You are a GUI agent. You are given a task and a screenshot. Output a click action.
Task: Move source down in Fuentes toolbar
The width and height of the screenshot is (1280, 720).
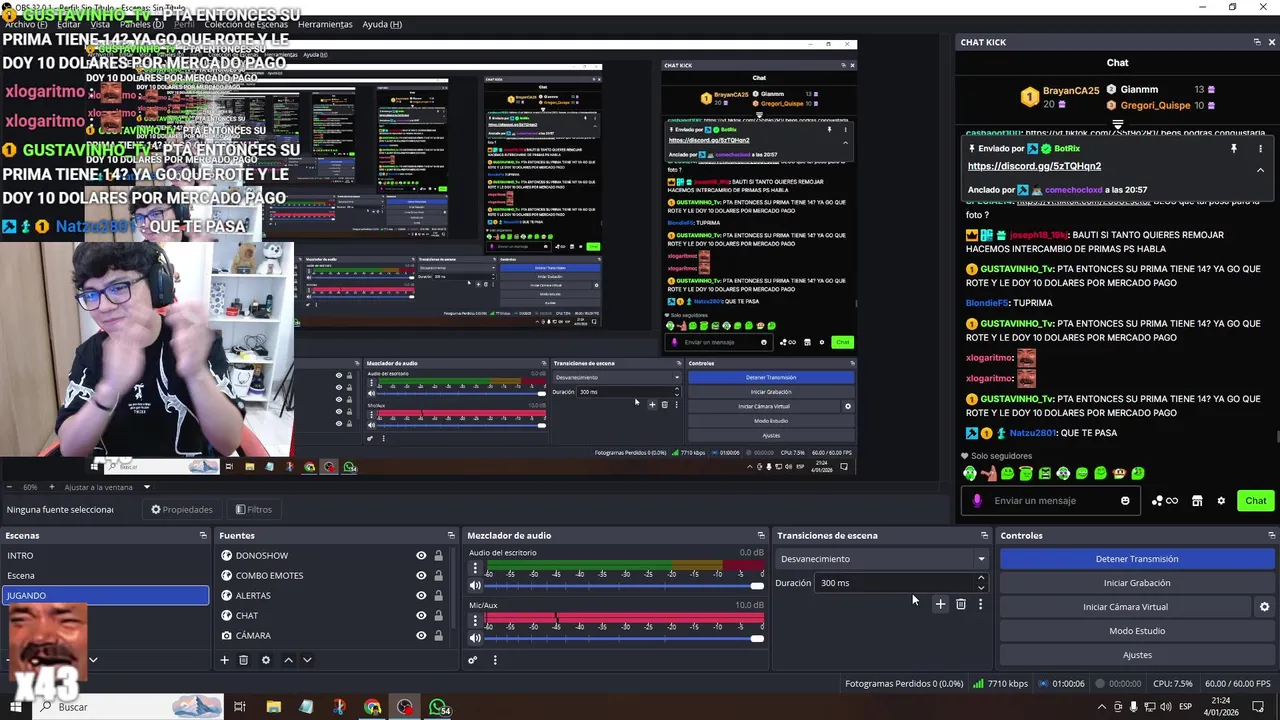(307, 660)
